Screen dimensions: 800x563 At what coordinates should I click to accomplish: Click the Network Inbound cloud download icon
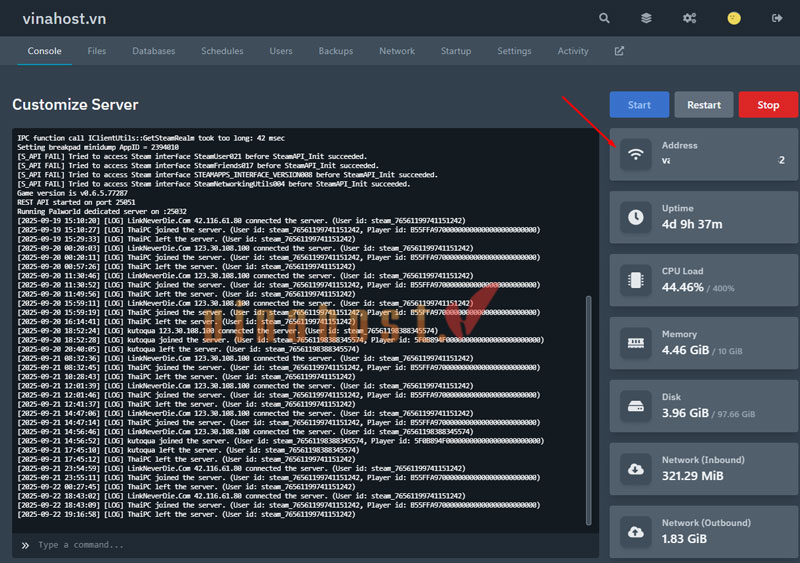[x=636, y=468]
